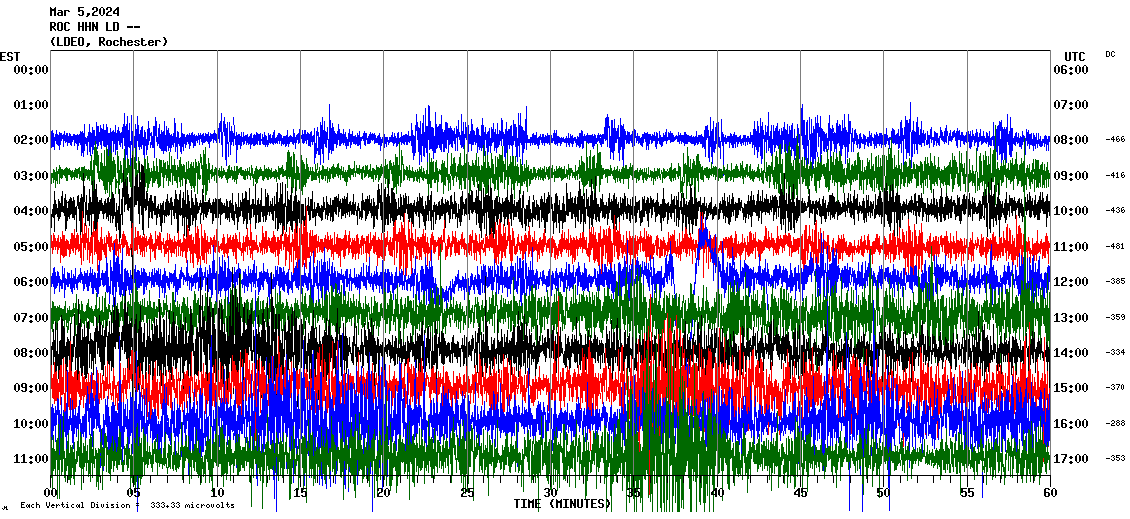The height and width of the screenshot is (519, 1130).
Task: Select the 05:00 EST row label
Action: pyautogui.click(x=31, y=246)
